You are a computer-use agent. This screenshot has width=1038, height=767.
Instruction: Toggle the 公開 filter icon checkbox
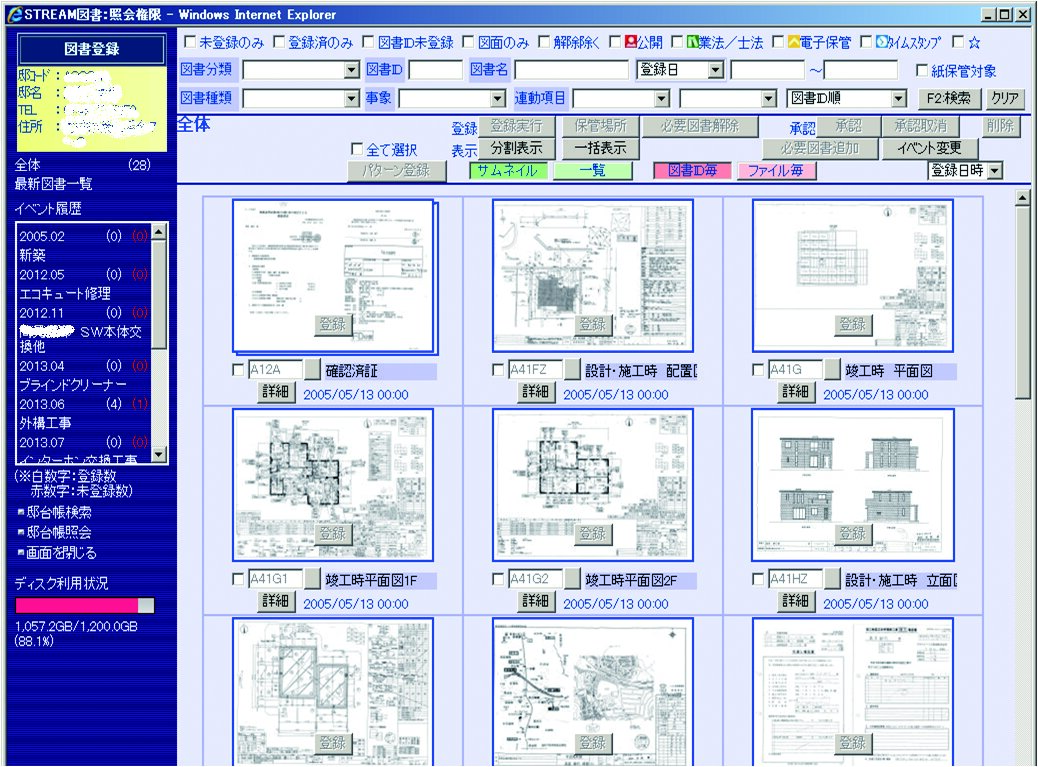tap(614, 43)
